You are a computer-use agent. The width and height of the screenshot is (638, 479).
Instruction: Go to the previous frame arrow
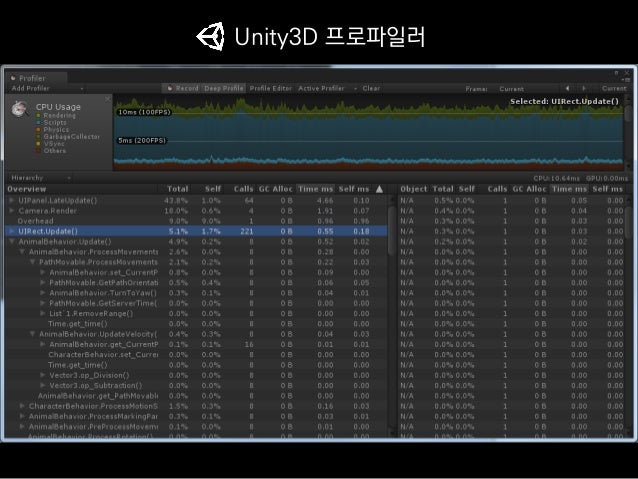pyautogui.click(x=567, y=88)
